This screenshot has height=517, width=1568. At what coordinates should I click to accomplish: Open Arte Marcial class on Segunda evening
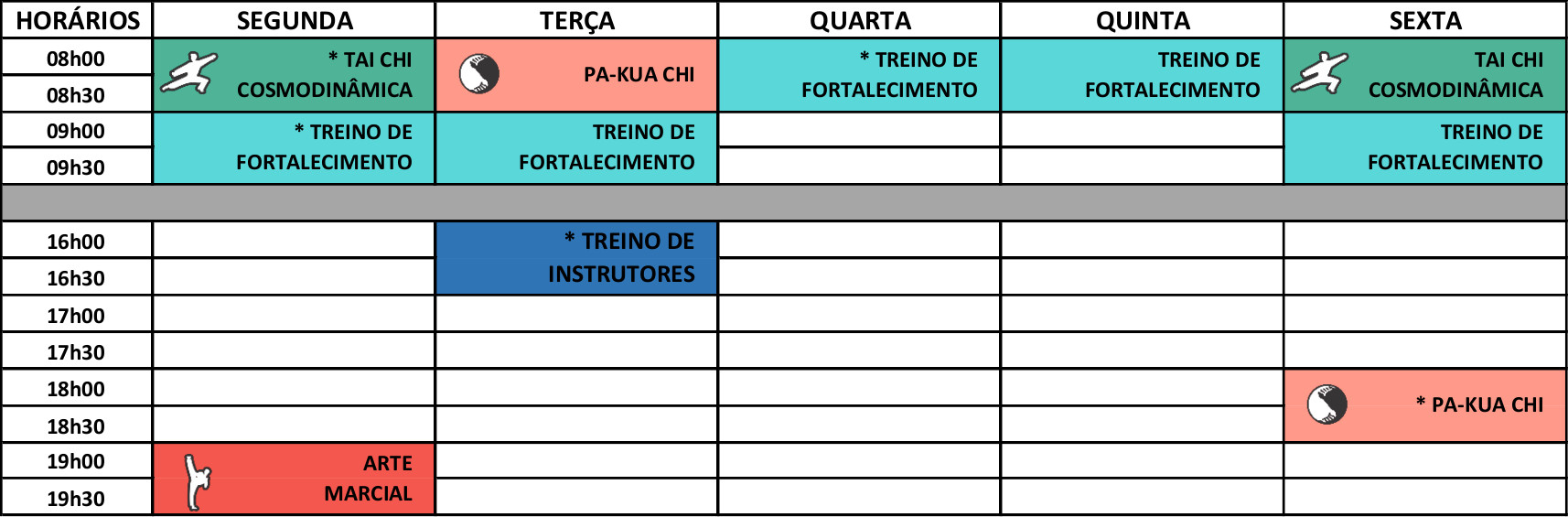294,479
